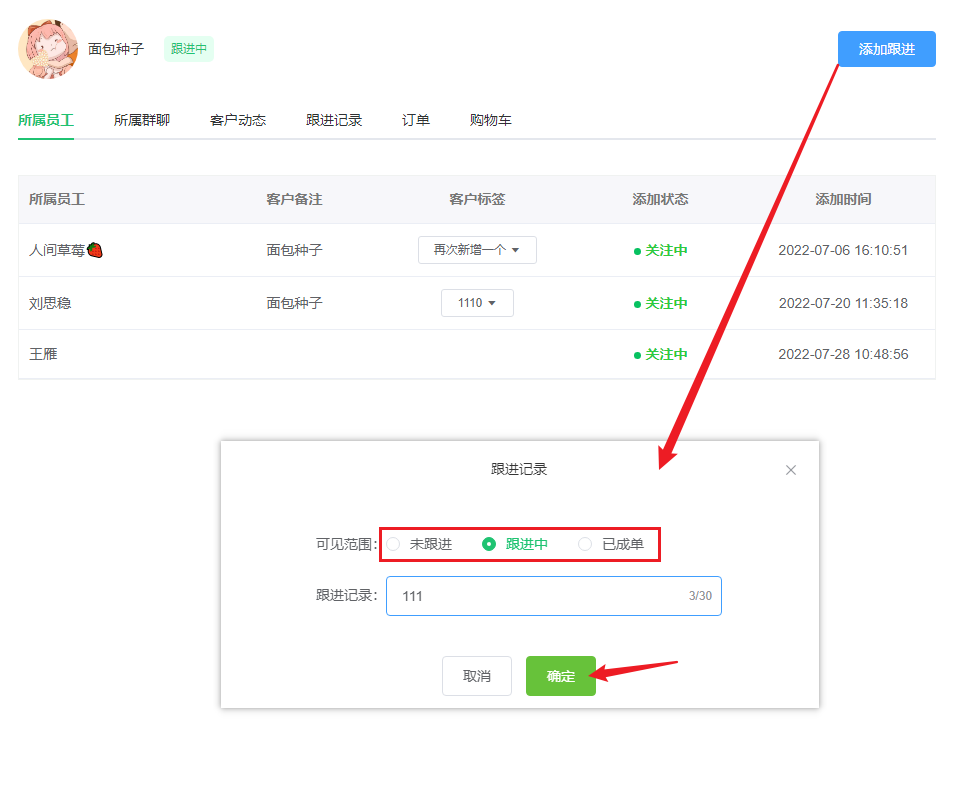Switch to the 订单 tab
This screenshot has height=789, width=957.
[415, 119]
